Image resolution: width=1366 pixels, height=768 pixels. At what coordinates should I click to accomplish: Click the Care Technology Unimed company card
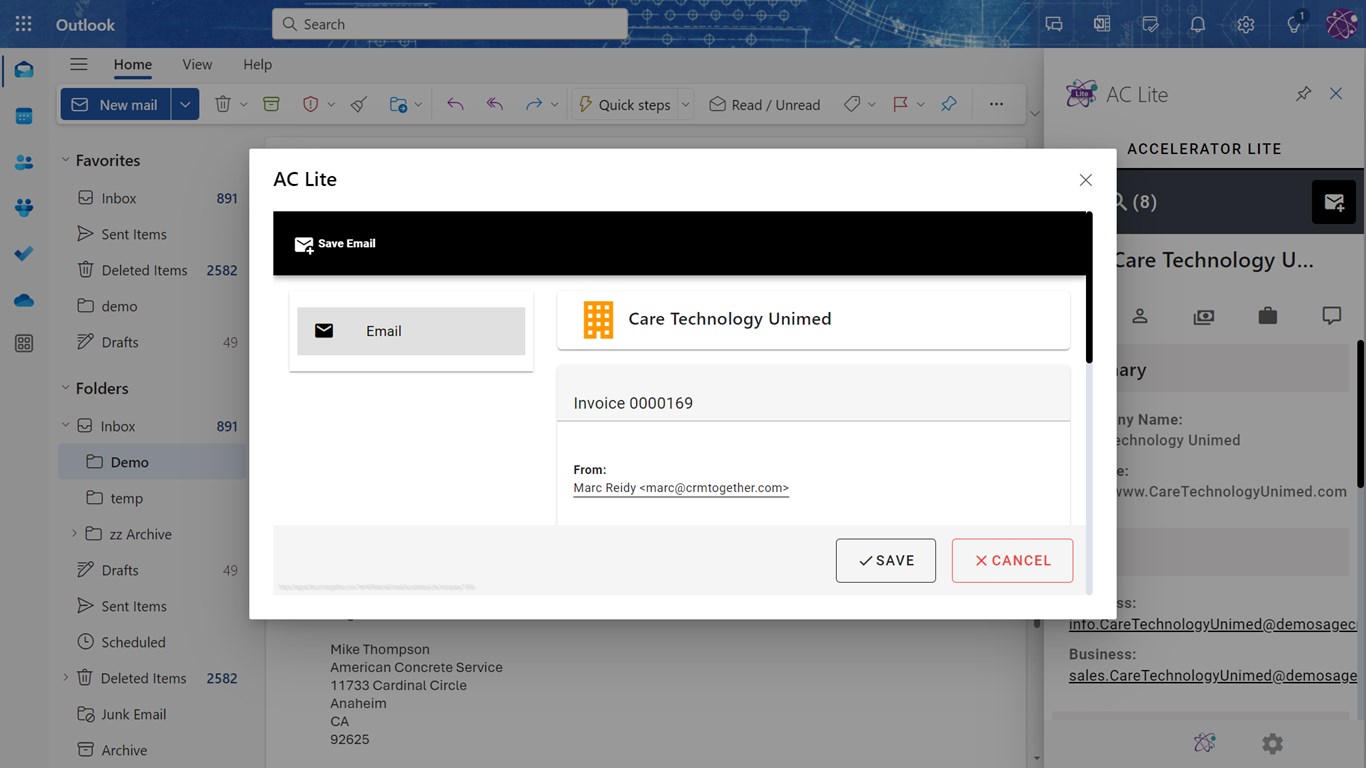click(813, 319)
